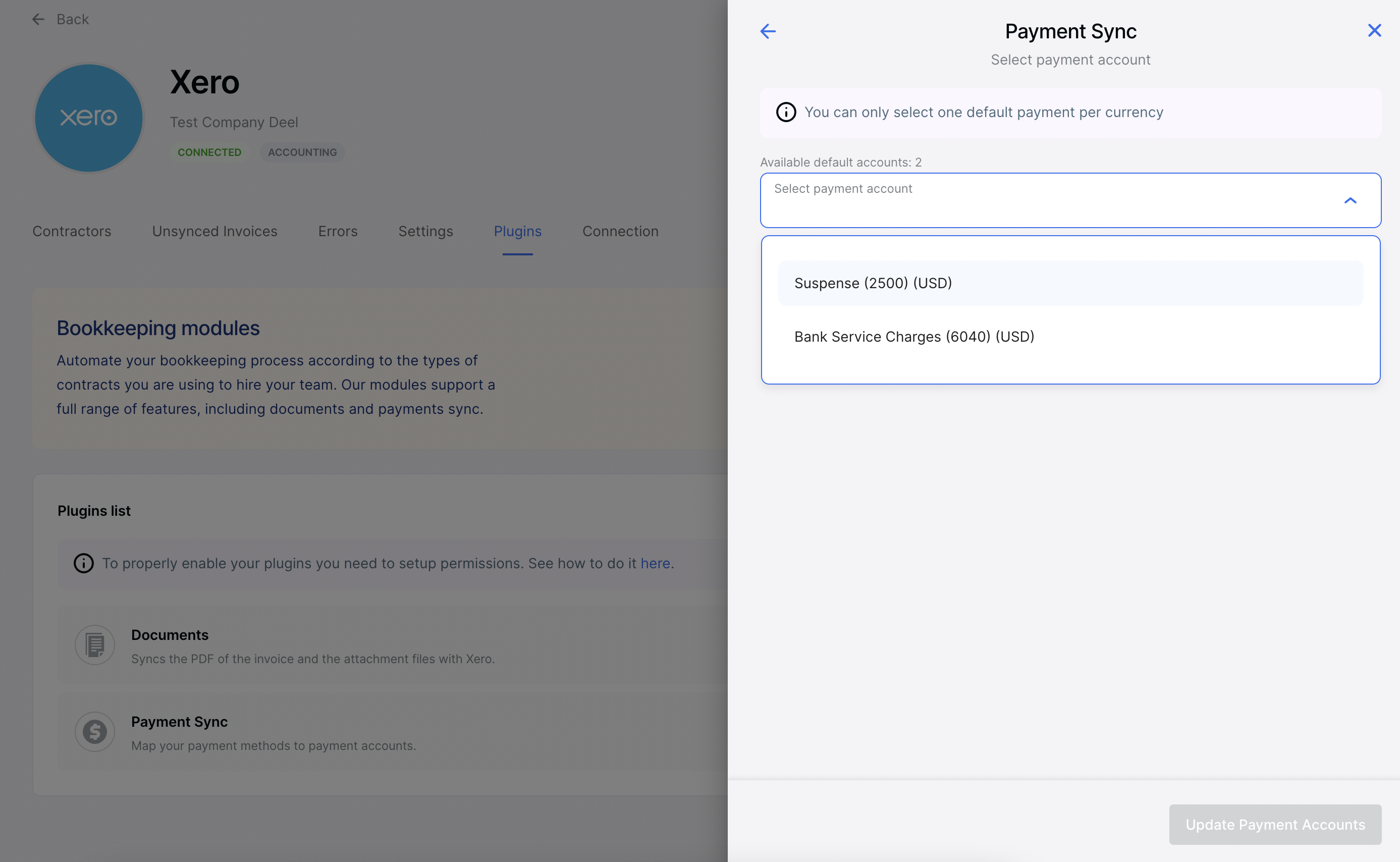Screen dimensions: 1400x862
Task: Switch to the Errors tab
Action: pyautogui.click(x=338, y=232)
